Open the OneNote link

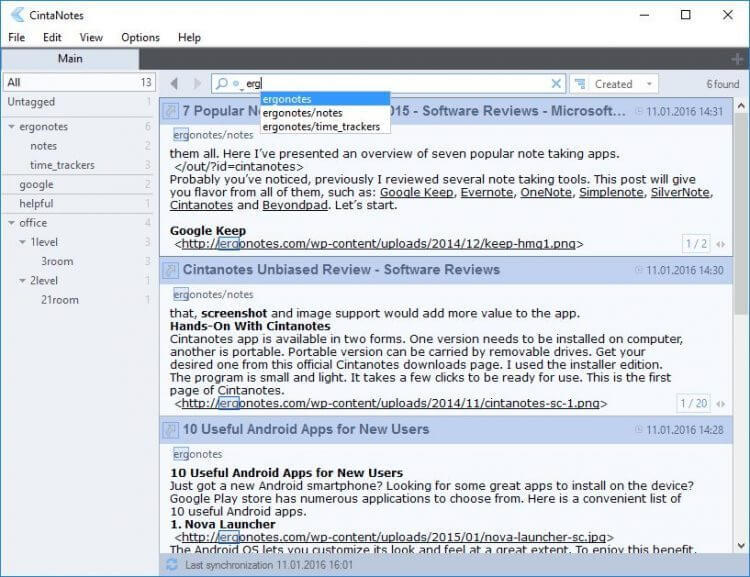pos(546,192)
